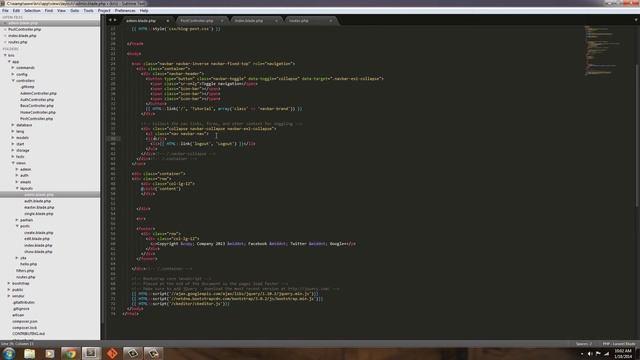
Task: Click the left tab navigation arrow
Action: (x=109, y=20)
